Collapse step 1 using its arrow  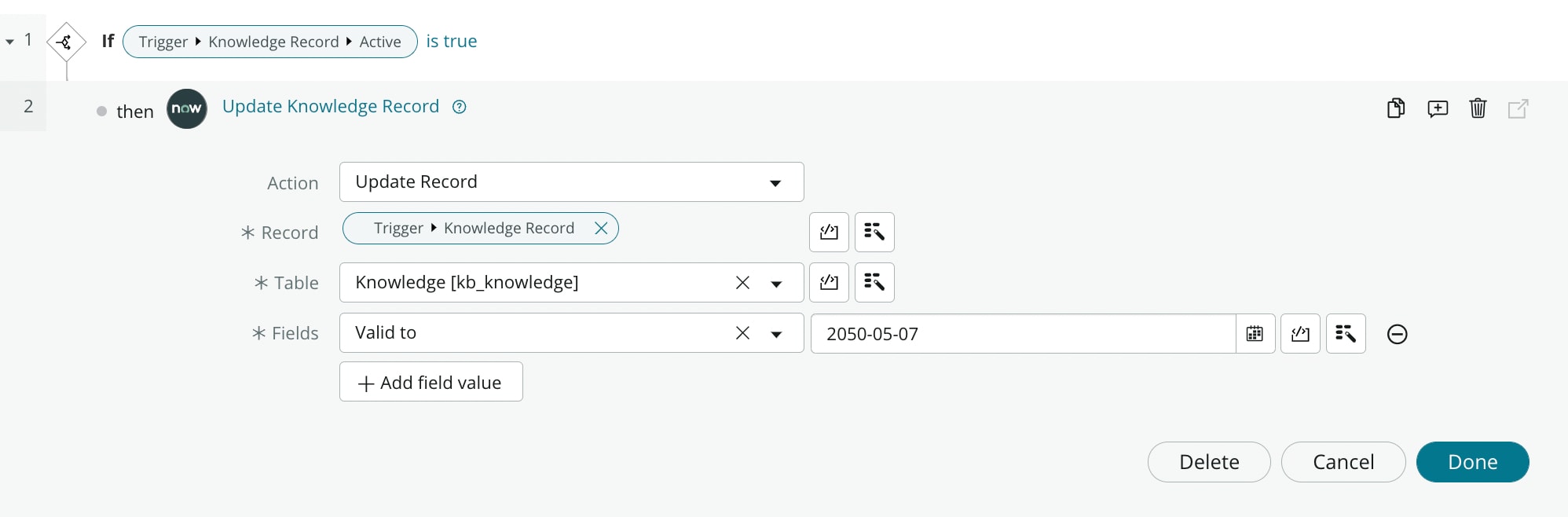point(10,41)
